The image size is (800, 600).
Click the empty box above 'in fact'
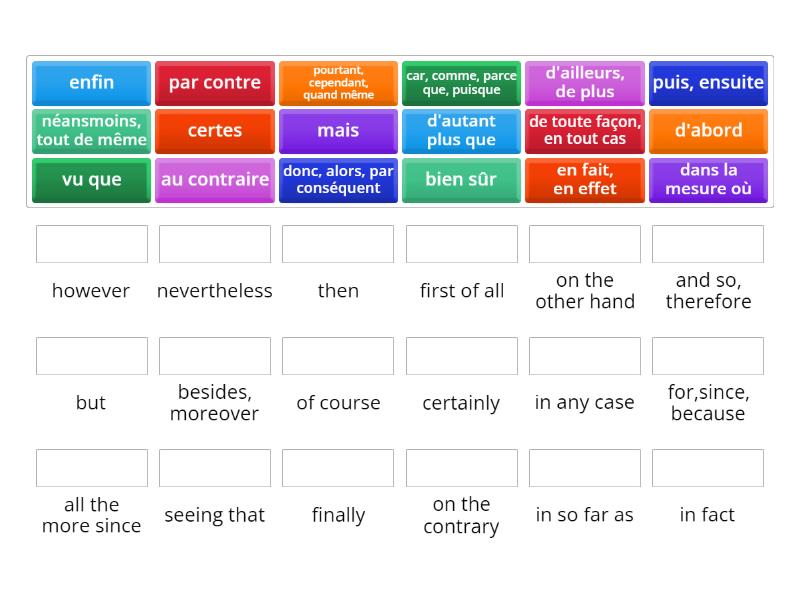coord(708,467)
